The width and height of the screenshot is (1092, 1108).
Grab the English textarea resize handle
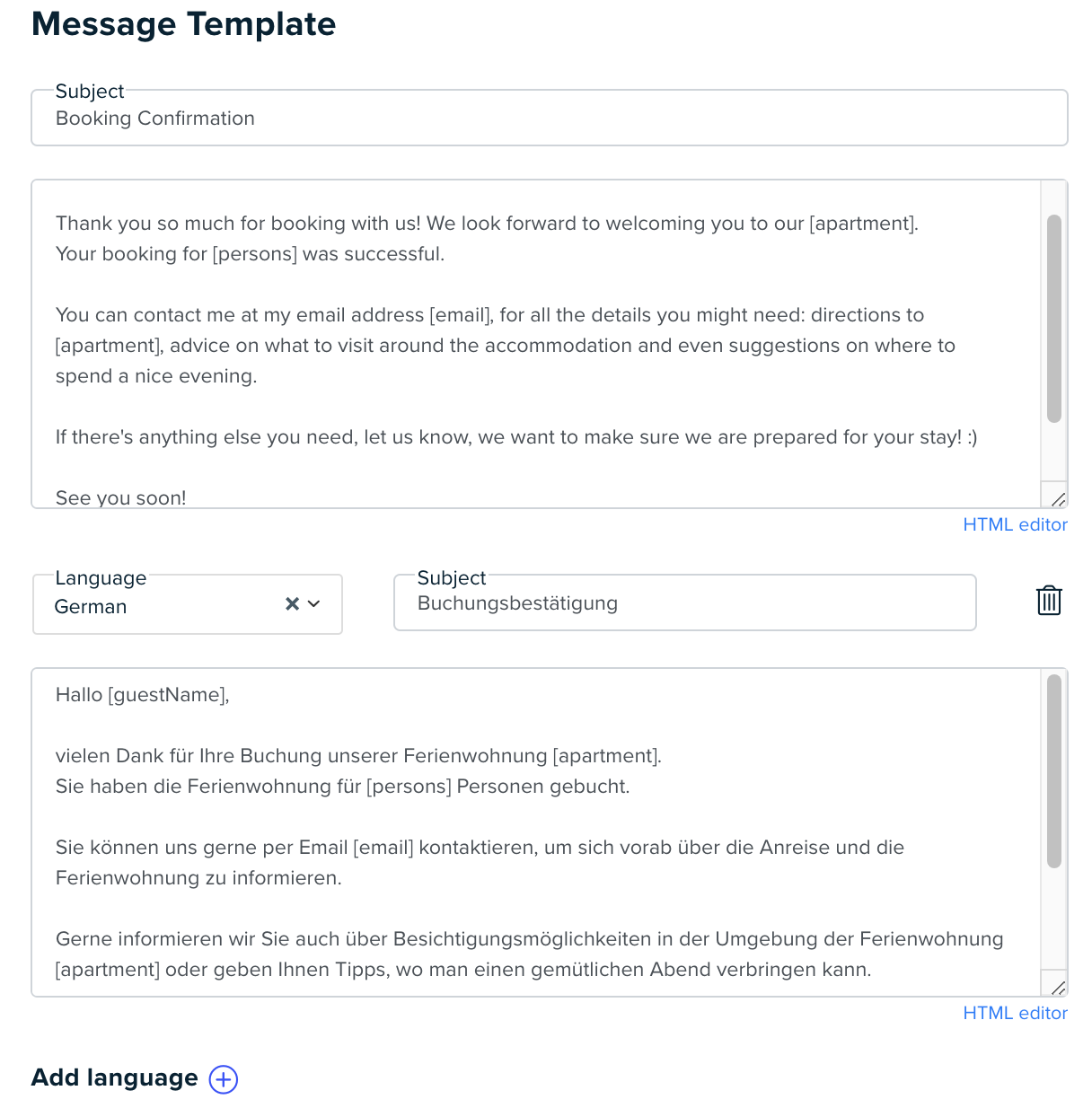1058,499
